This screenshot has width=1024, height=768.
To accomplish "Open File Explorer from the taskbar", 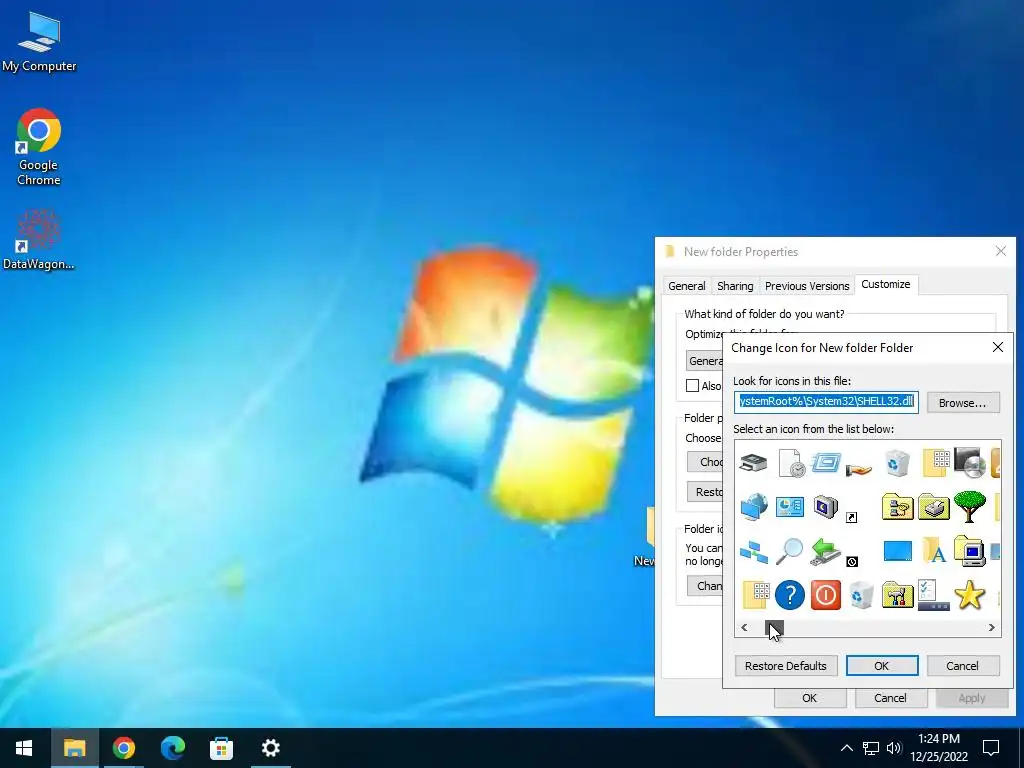I will pyautogui.click(x=74, y=748).
